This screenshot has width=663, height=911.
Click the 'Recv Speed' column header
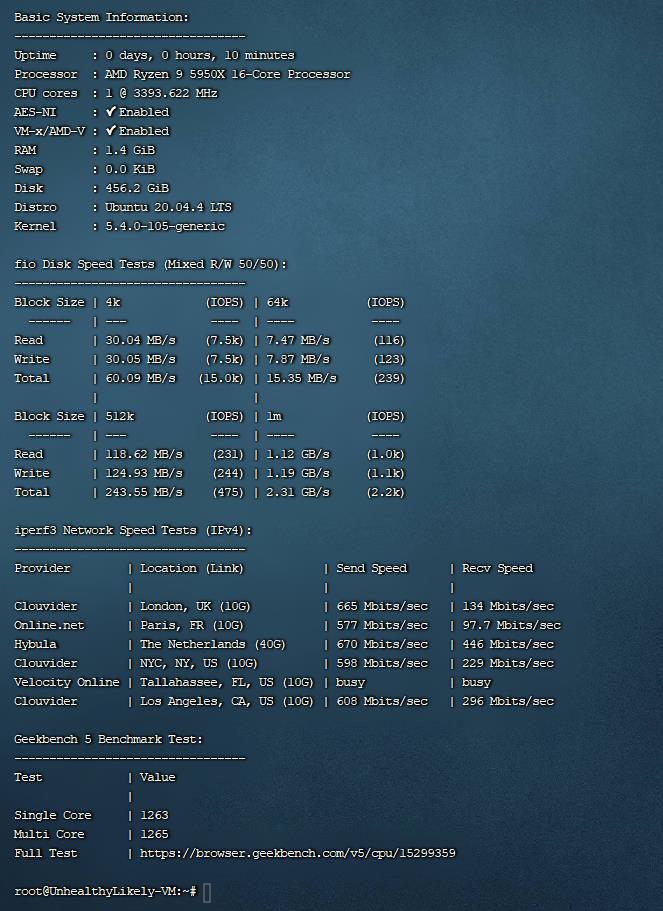(497, 568)
